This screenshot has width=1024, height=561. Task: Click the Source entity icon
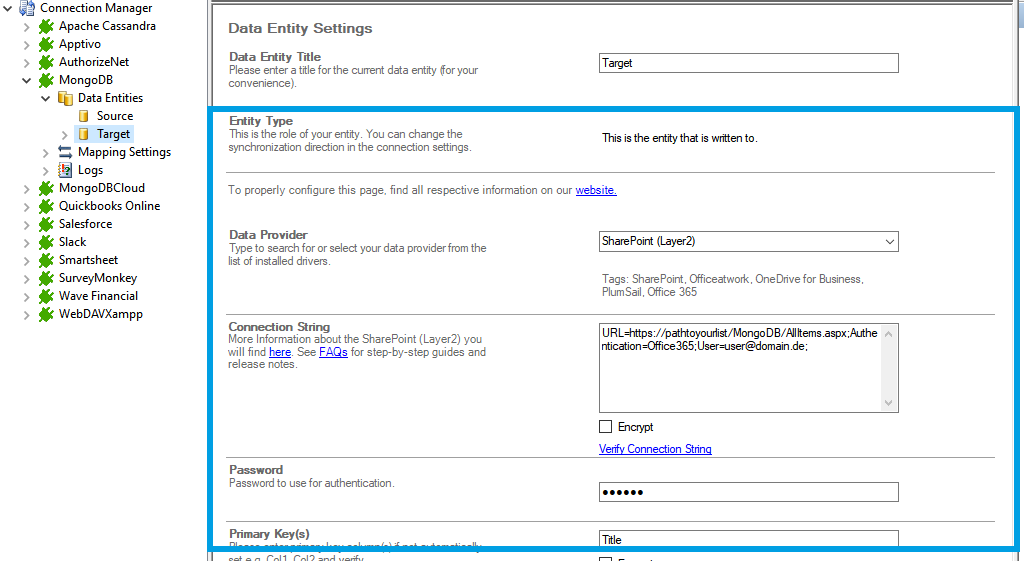click(x=84, y=116)
